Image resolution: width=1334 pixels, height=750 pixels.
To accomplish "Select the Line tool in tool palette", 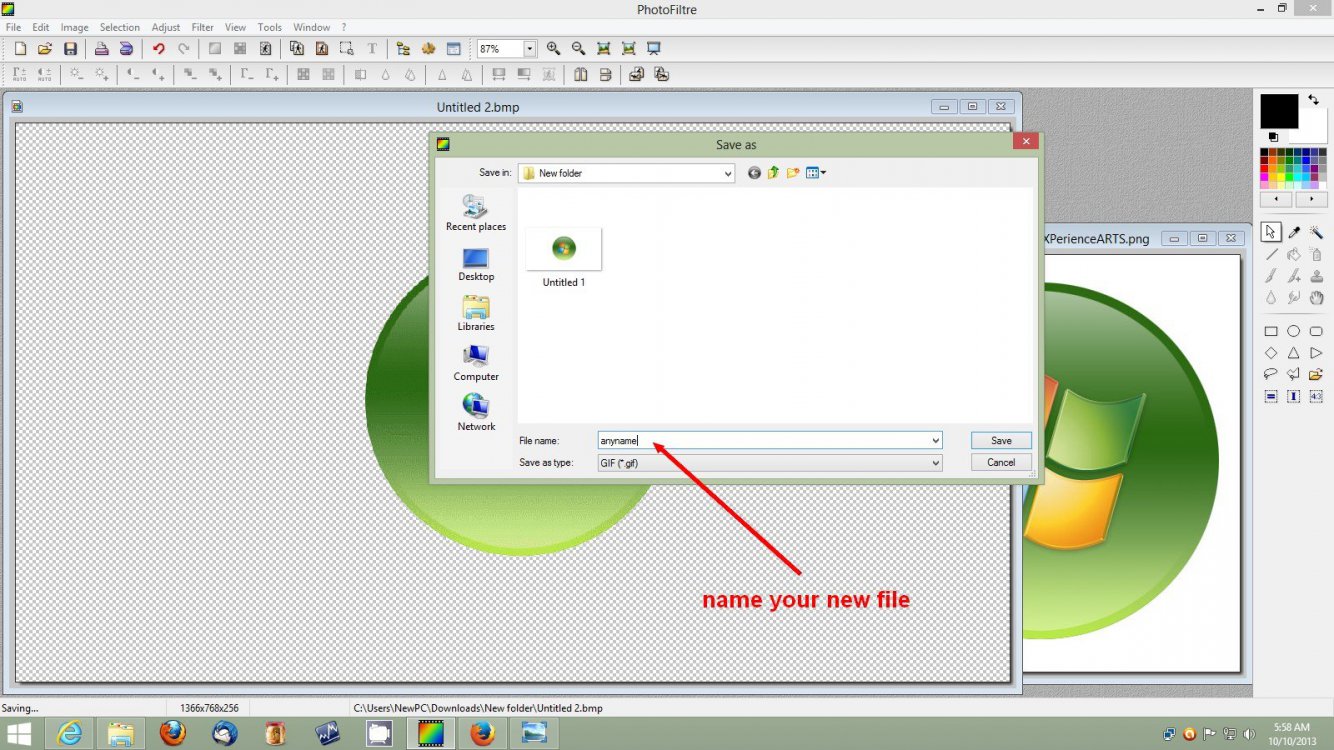I will [1271, 254].
